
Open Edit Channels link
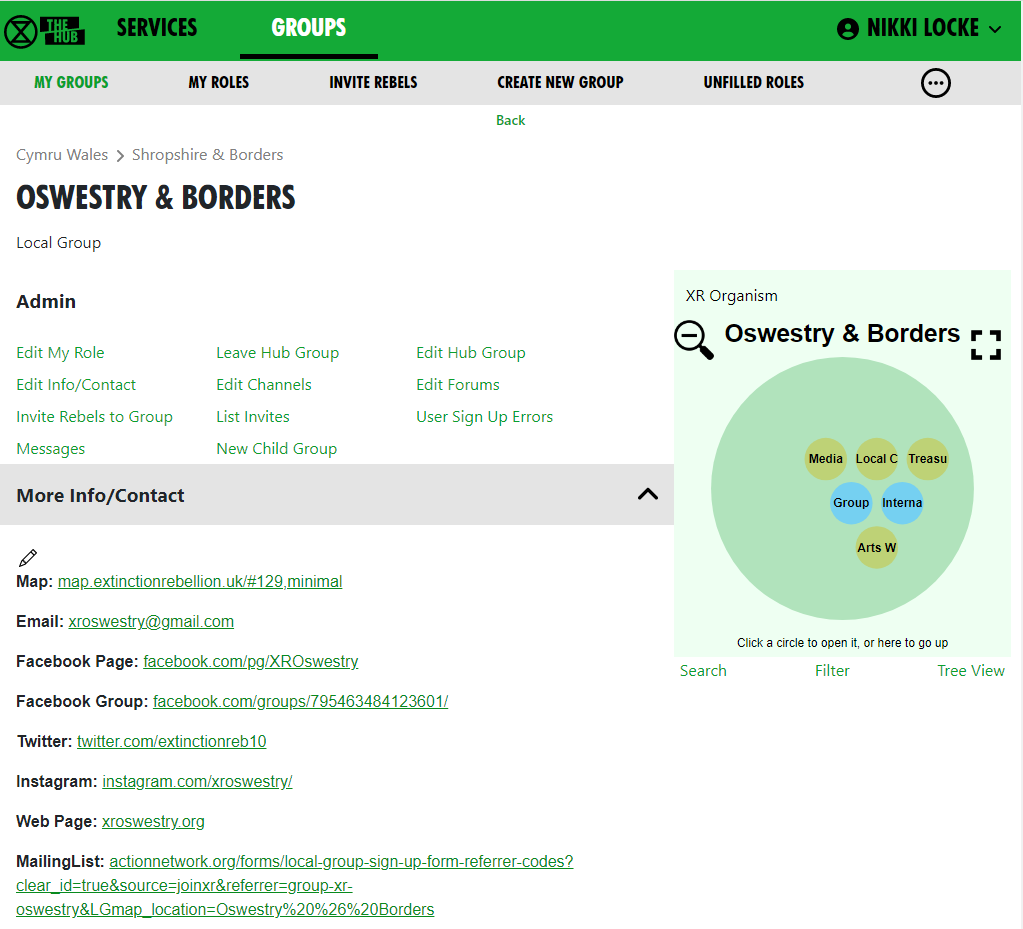264,385
